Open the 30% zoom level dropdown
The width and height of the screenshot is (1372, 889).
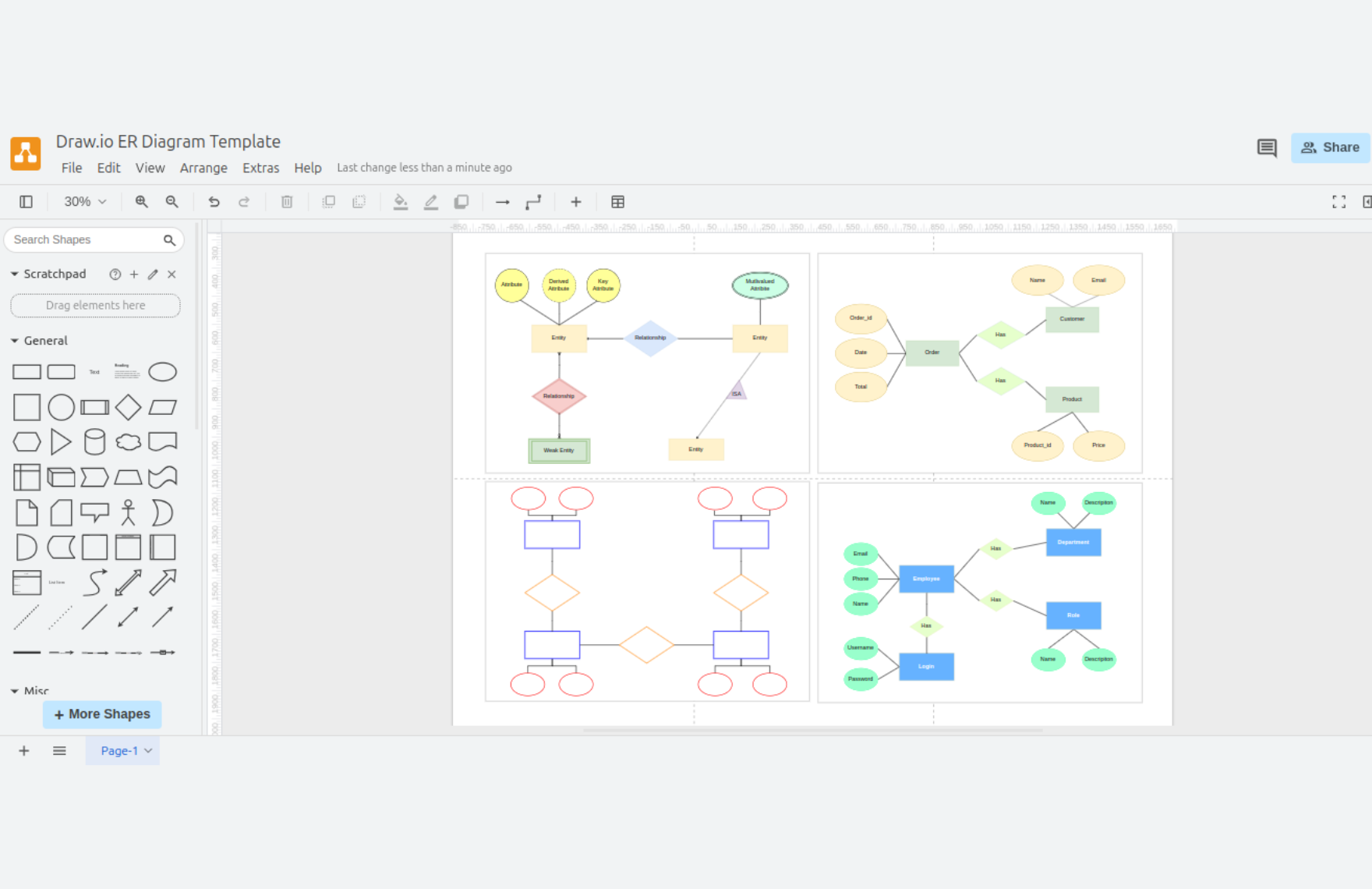[x=85, y=202]
